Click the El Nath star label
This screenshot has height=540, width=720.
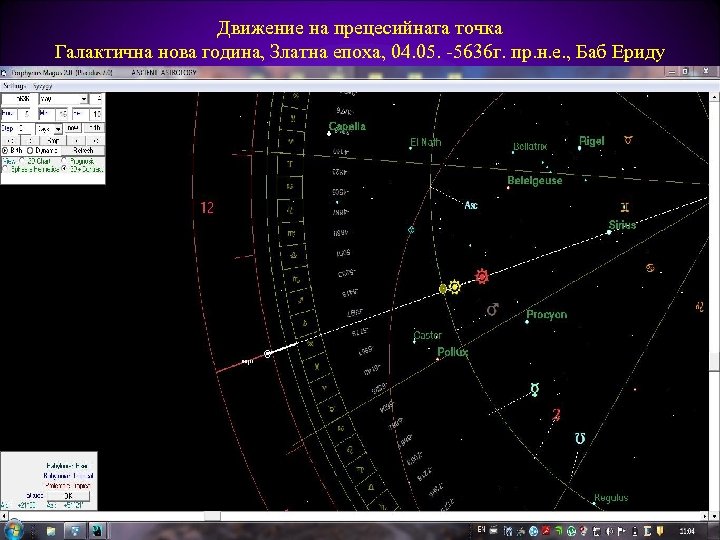pos(426,142)
